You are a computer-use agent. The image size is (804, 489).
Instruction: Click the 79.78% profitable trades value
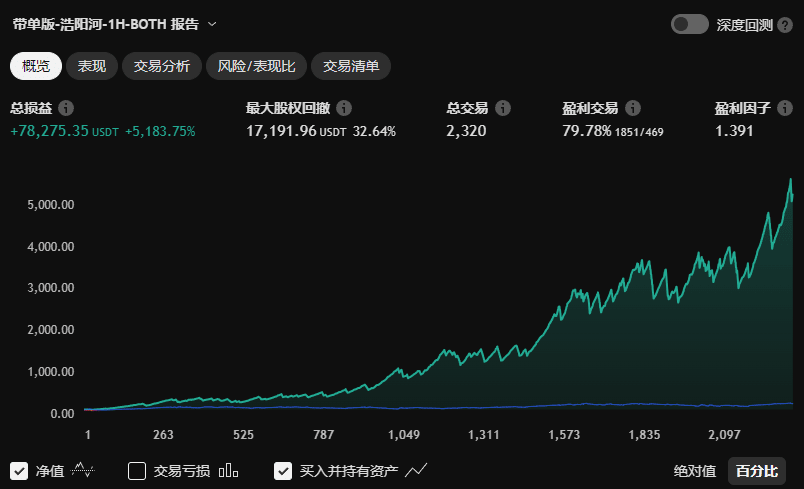587,131
